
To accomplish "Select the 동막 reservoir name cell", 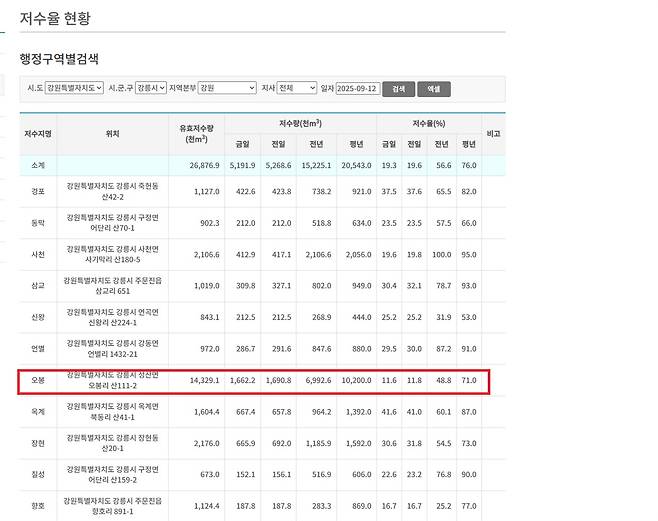I will pos(38,223).
